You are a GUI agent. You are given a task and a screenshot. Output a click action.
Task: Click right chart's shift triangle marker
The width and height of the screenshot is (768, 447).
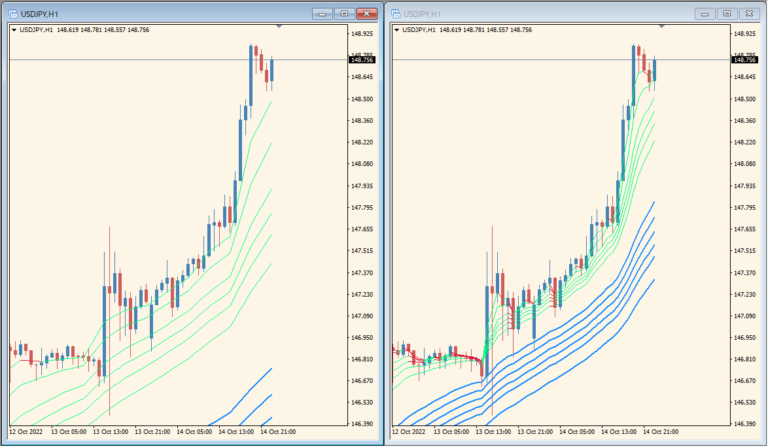[x=662, y=26]
